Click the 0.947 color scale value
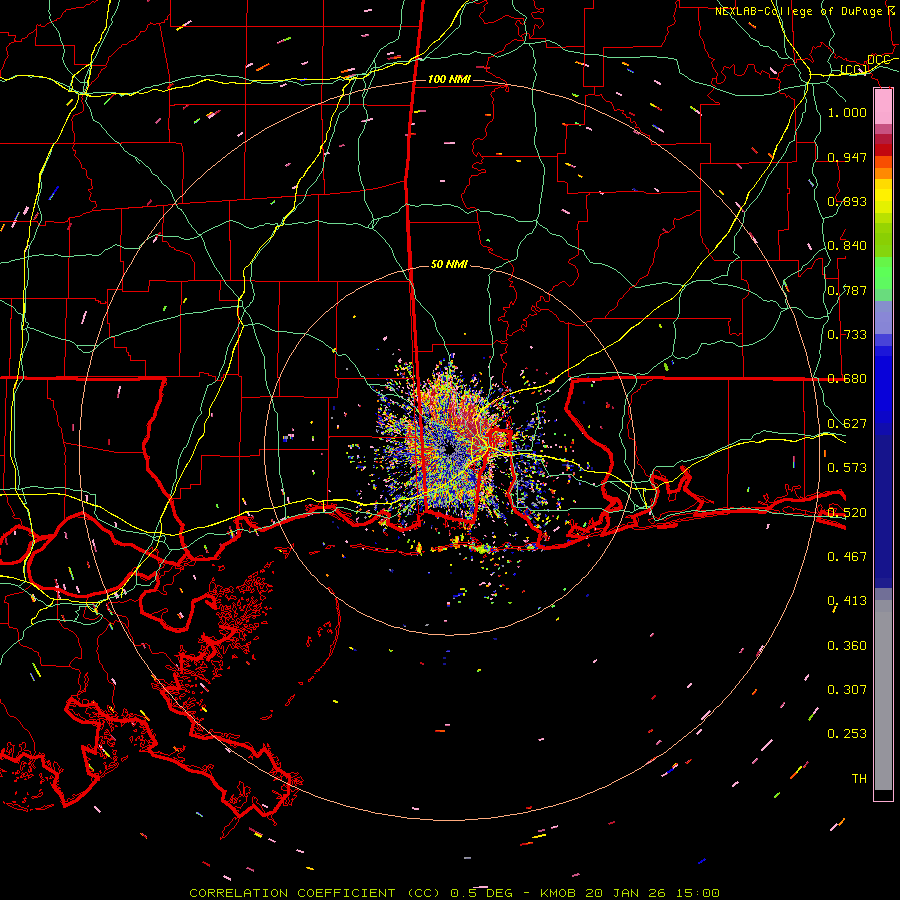 (x=847, y=157)
